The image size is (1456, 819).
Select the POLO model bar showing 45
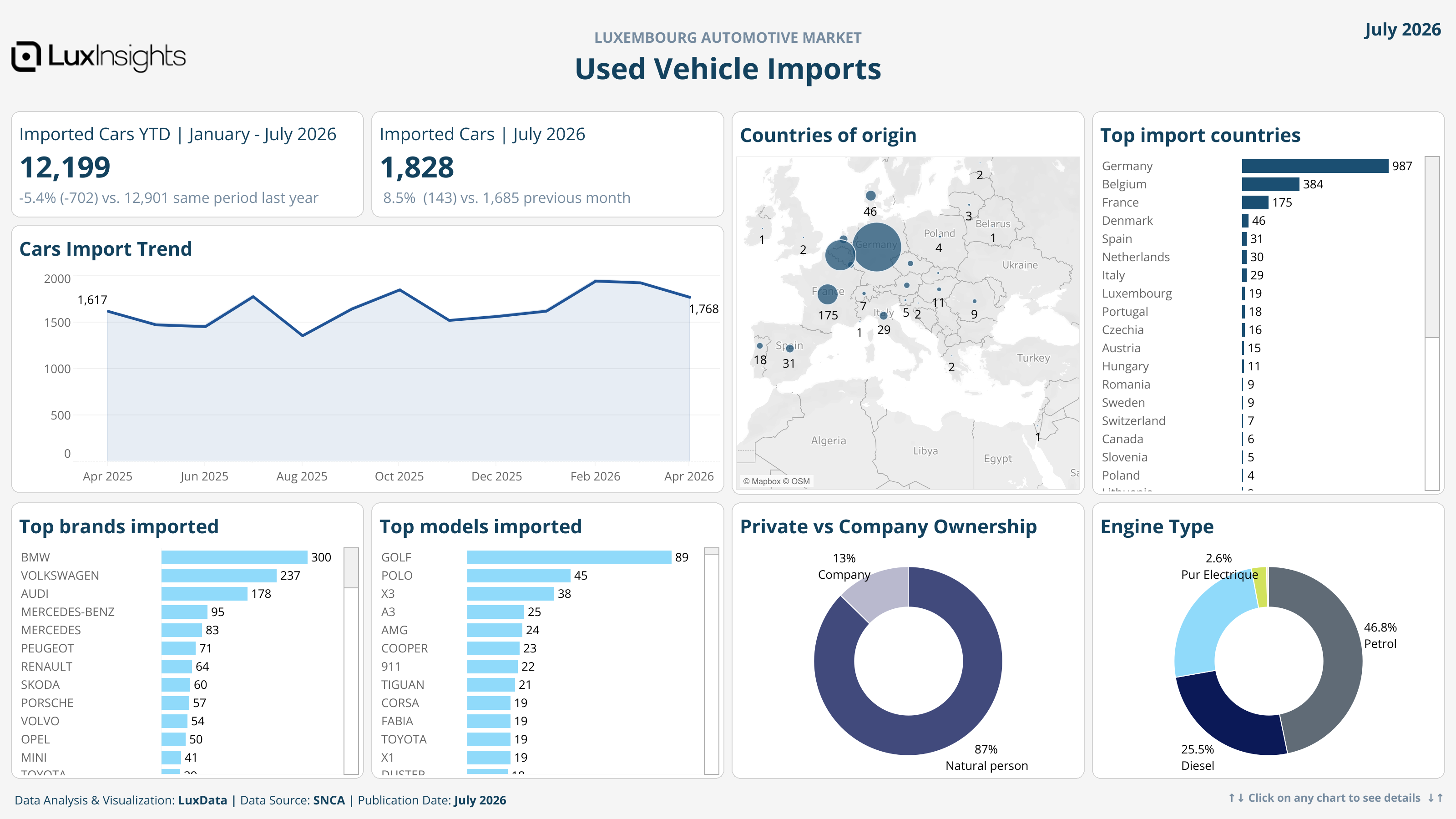click(x=518, y=576)
